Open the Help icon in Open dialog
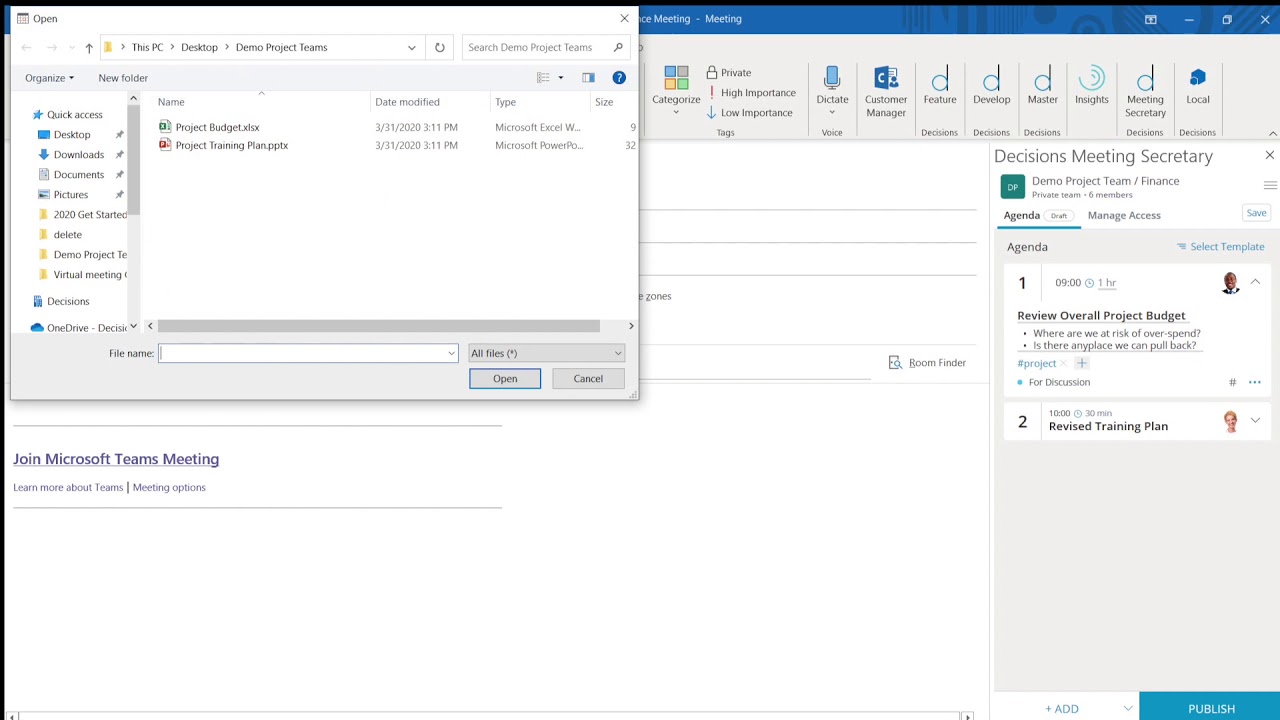 click(x=619, y=77)
